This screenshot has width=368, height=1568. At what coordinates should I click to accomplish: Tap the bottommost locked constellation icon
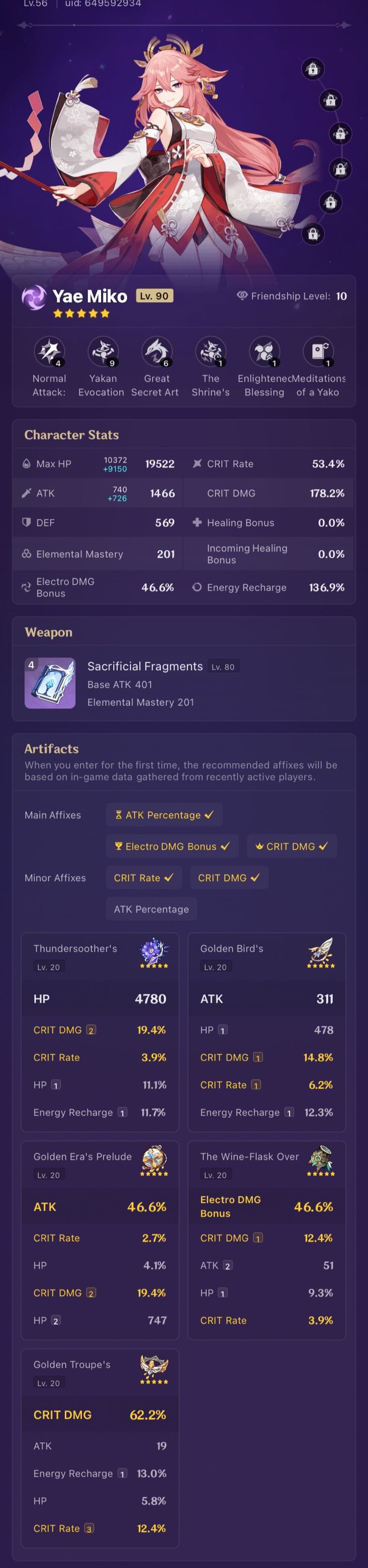pos(312,234)
